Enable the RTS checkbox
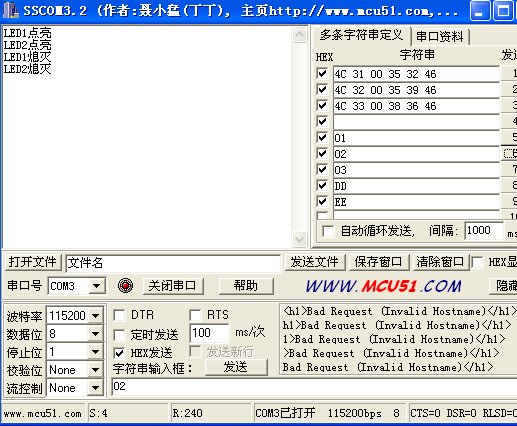Screen dimensions: 517x426 [x=195, y=315]
